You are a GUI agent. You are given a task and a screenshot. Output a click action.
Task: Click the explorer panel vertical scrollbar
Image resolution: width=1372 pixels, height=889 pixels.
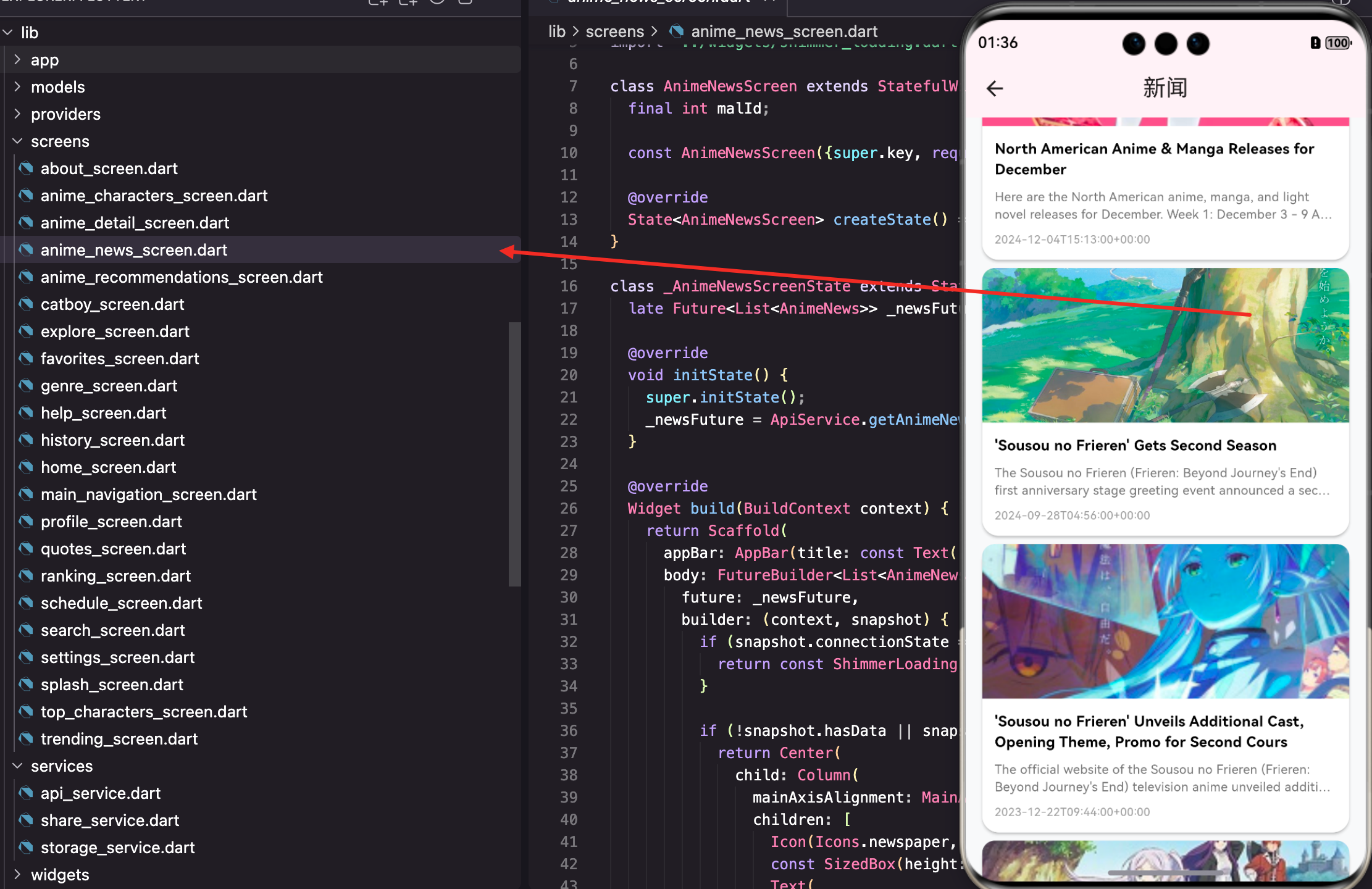click(514, 454)
